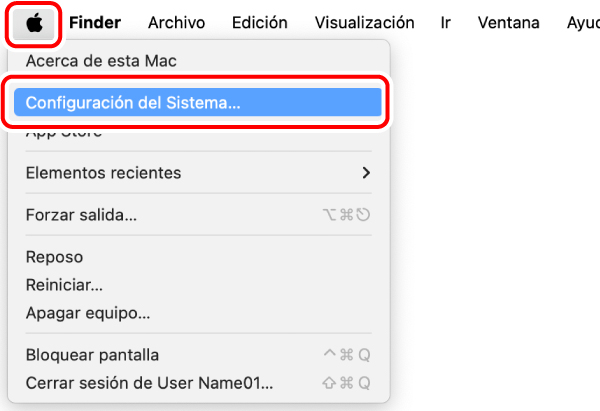Expand the Elementos recientes submenu chevron
600x411 pixels.
[x=366, y=173]
